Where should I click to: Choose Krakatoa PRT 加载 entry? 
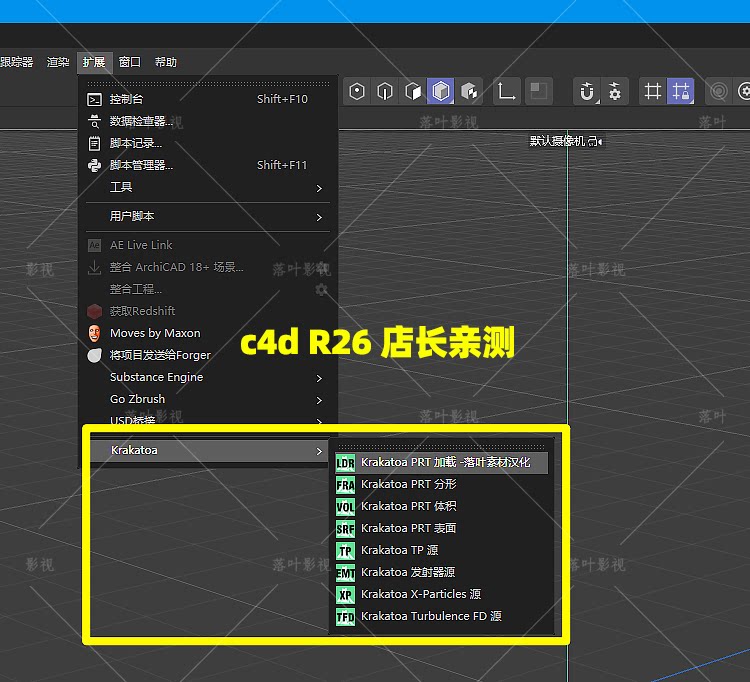click(441, 462)
